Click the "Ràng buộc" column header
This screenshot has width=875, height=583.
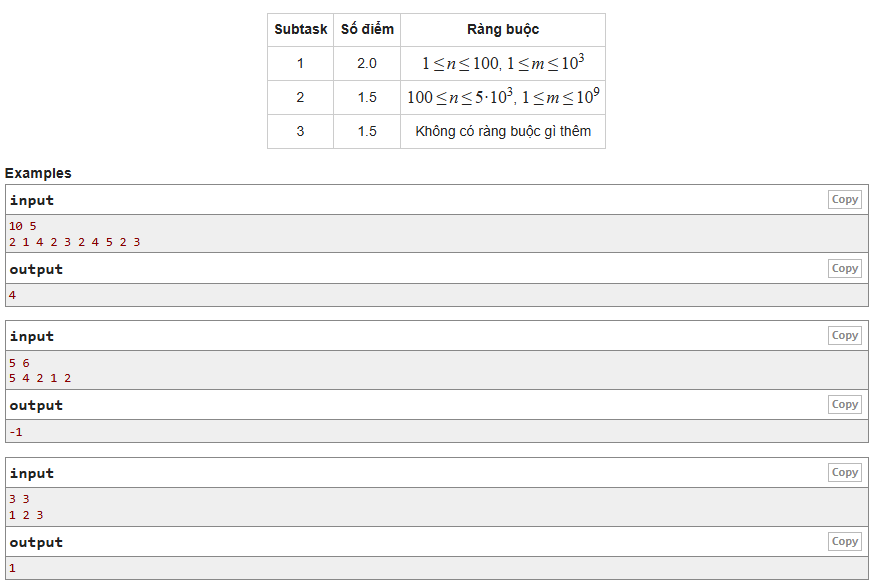[x=503, y=30]
